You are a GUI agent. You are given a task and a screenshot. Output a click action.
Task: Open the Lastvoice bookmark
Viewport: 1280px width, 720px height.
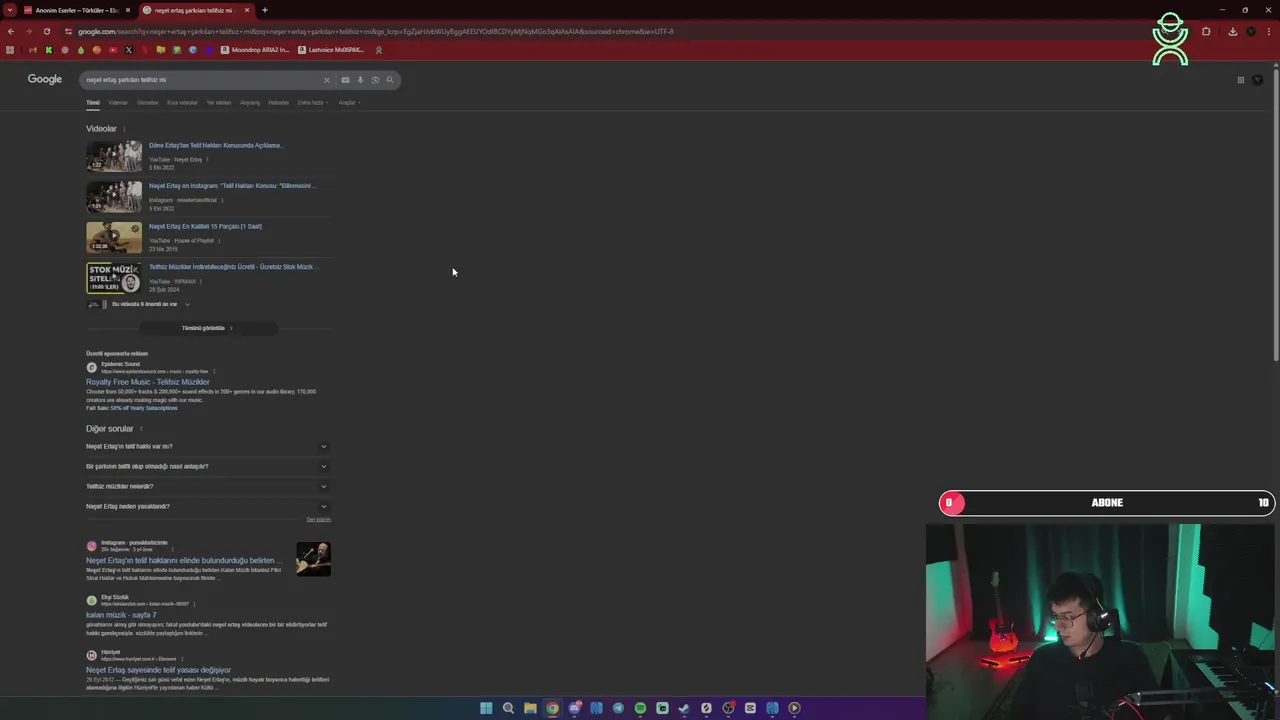coord(331,49)
